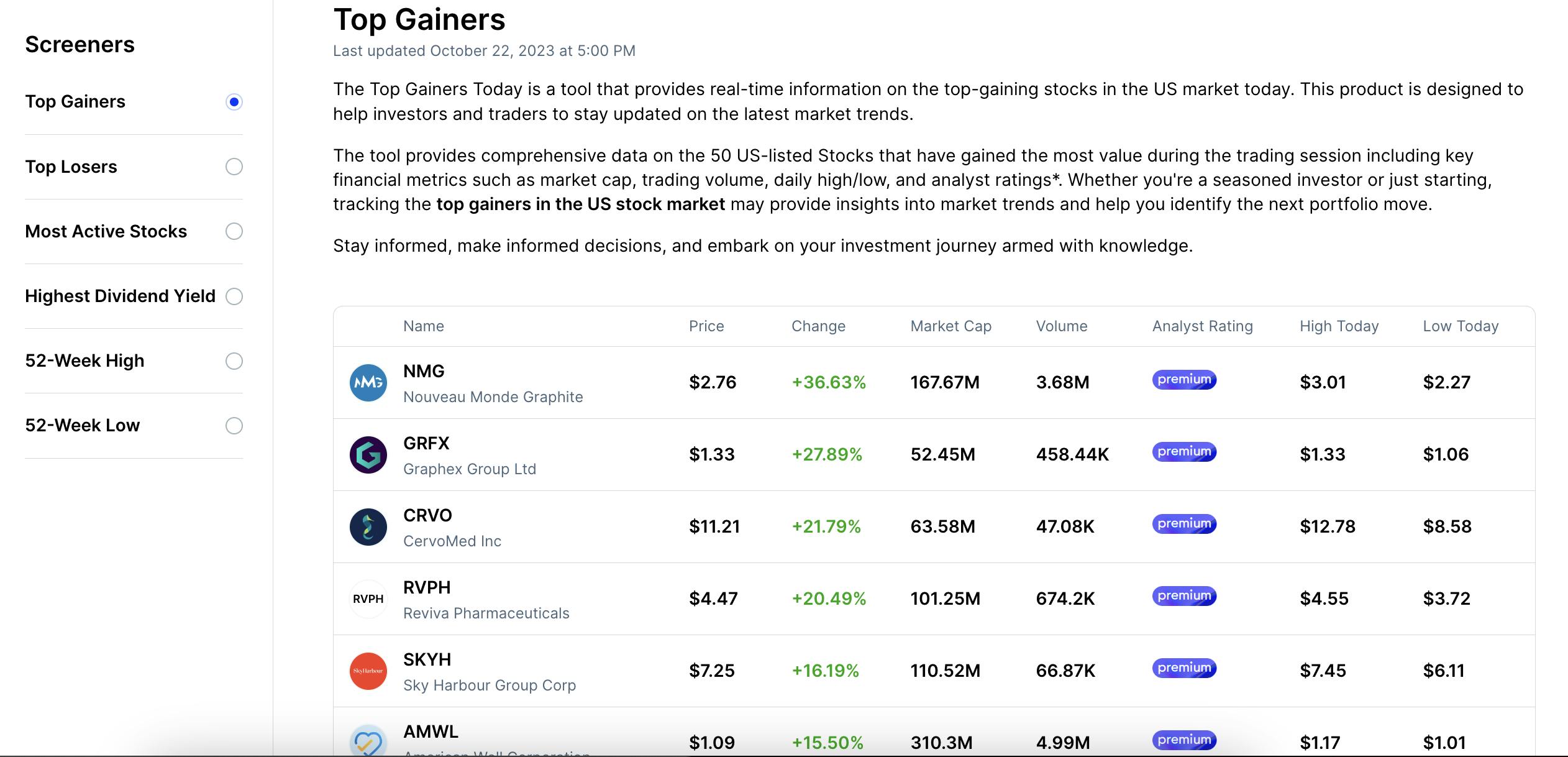
Task: Open premium analyst rating for CervoMed
Action: [1184, 524]
